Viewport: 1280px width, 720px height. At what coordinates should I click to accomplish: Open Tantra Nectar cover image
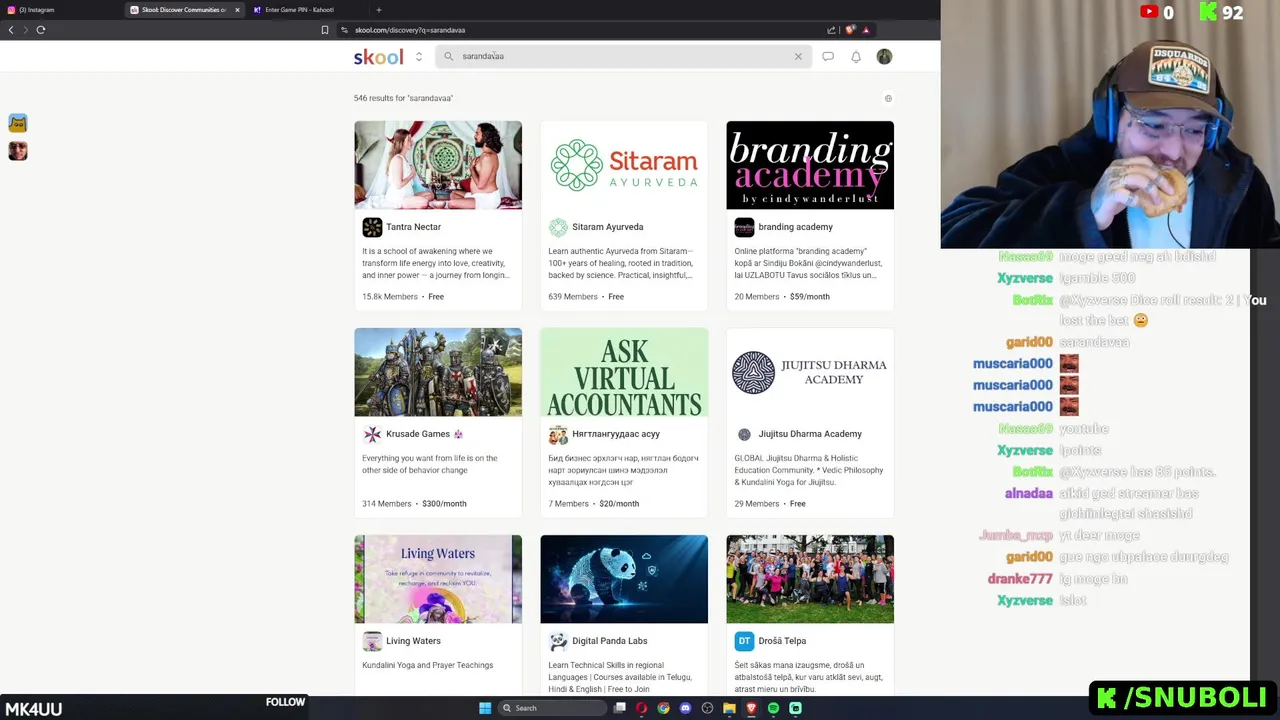[438, 165]
